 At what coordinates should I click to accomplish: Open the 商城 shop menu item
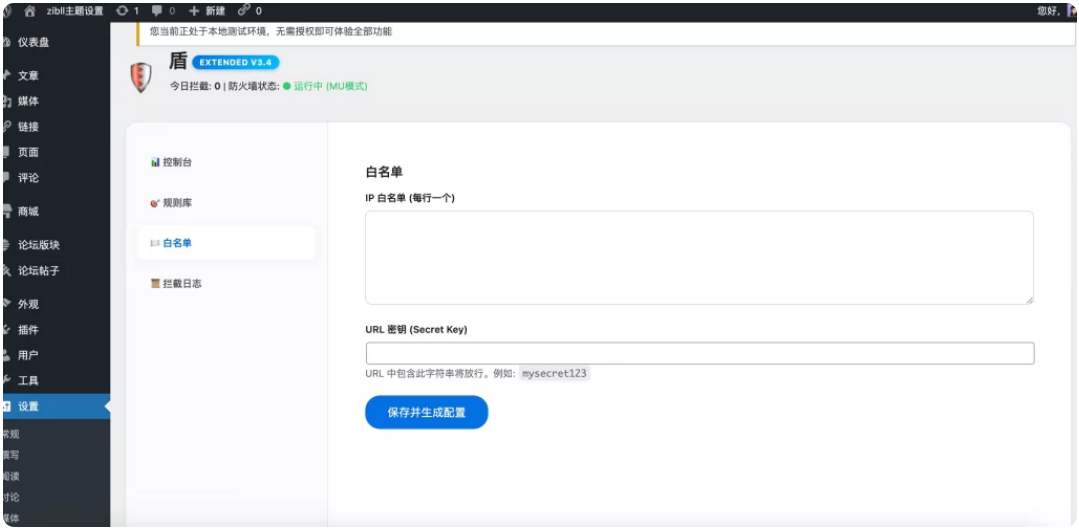(28, 211)
